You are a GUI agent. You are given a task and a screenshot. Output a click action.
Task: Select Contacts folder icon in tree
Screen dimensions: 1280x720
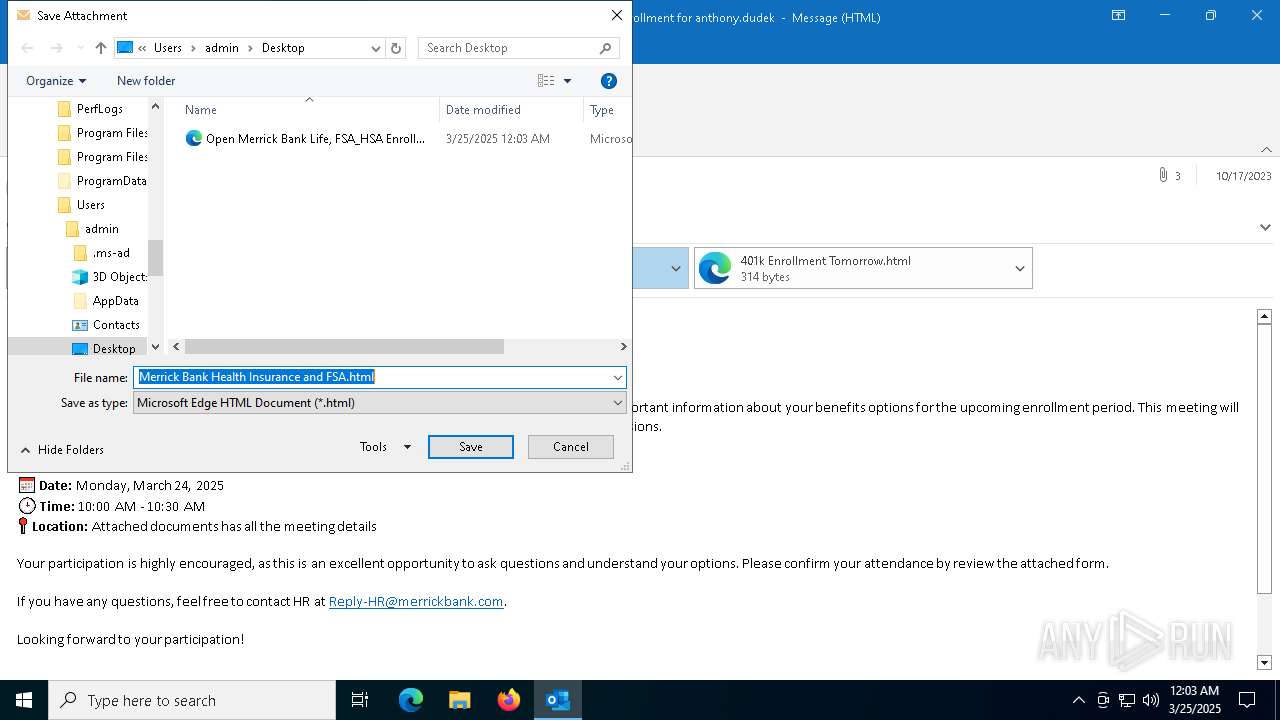80,325
